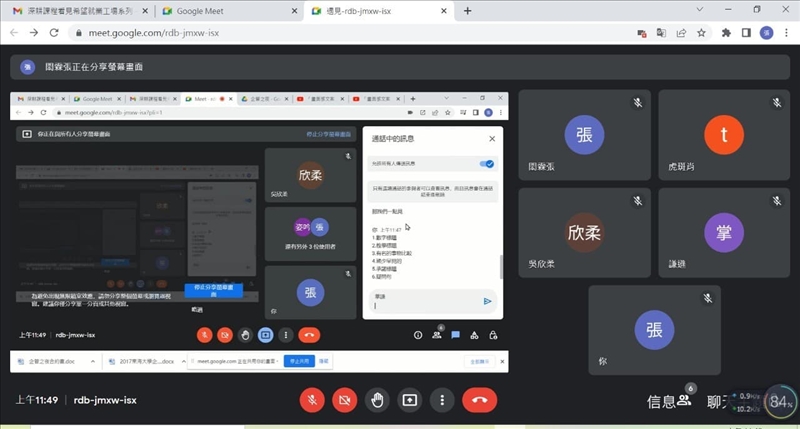Open more options in the bottom call bar

coord(442,400)
